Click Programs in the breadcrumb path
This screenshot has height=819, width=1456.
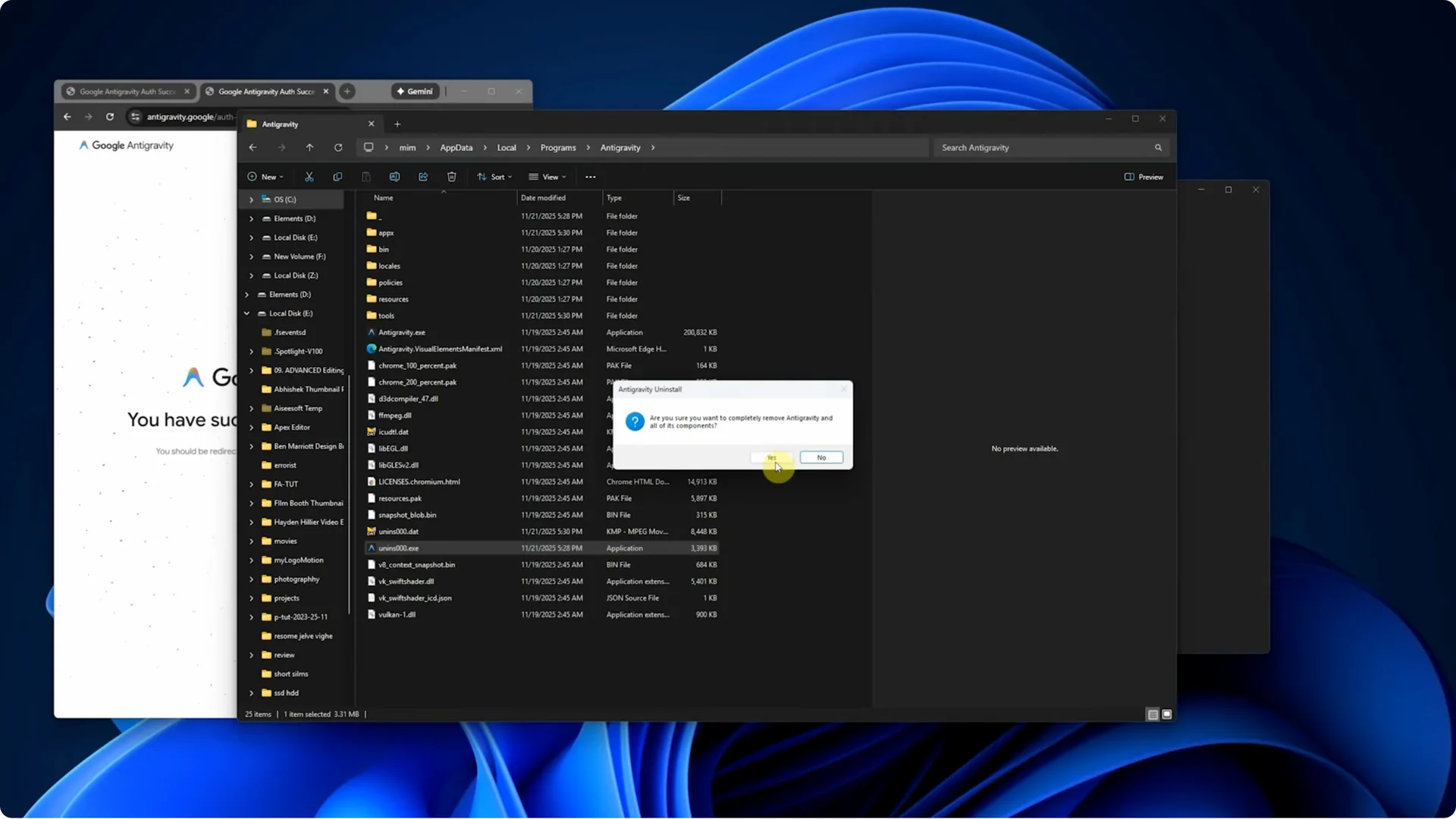click(x=558, y=148)
